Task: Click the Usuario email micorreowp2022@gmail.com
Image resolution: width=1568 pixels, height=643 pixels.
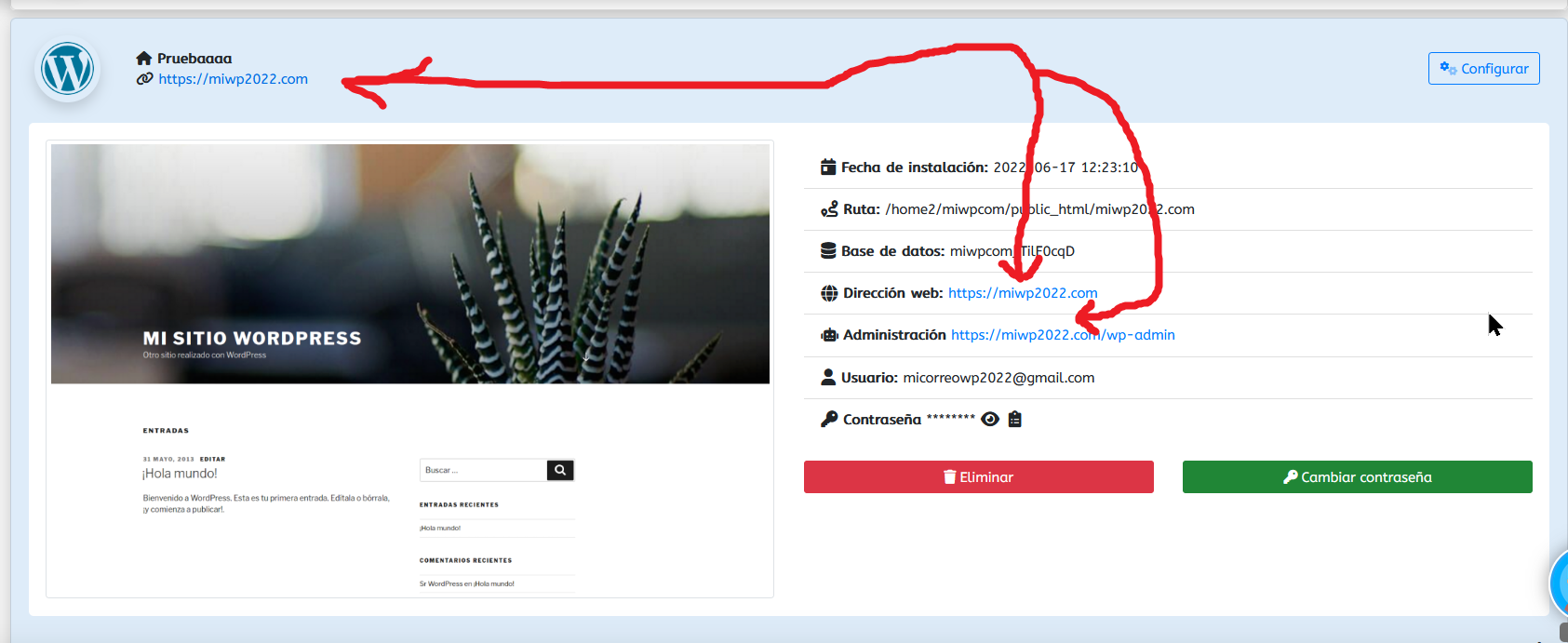Action: coord(998,378)
